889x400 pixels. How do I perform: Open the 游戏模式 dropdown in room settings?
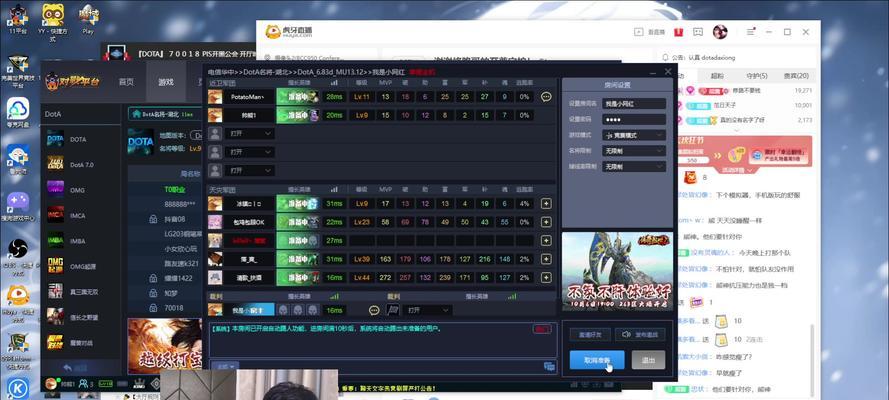click(633, 135)
